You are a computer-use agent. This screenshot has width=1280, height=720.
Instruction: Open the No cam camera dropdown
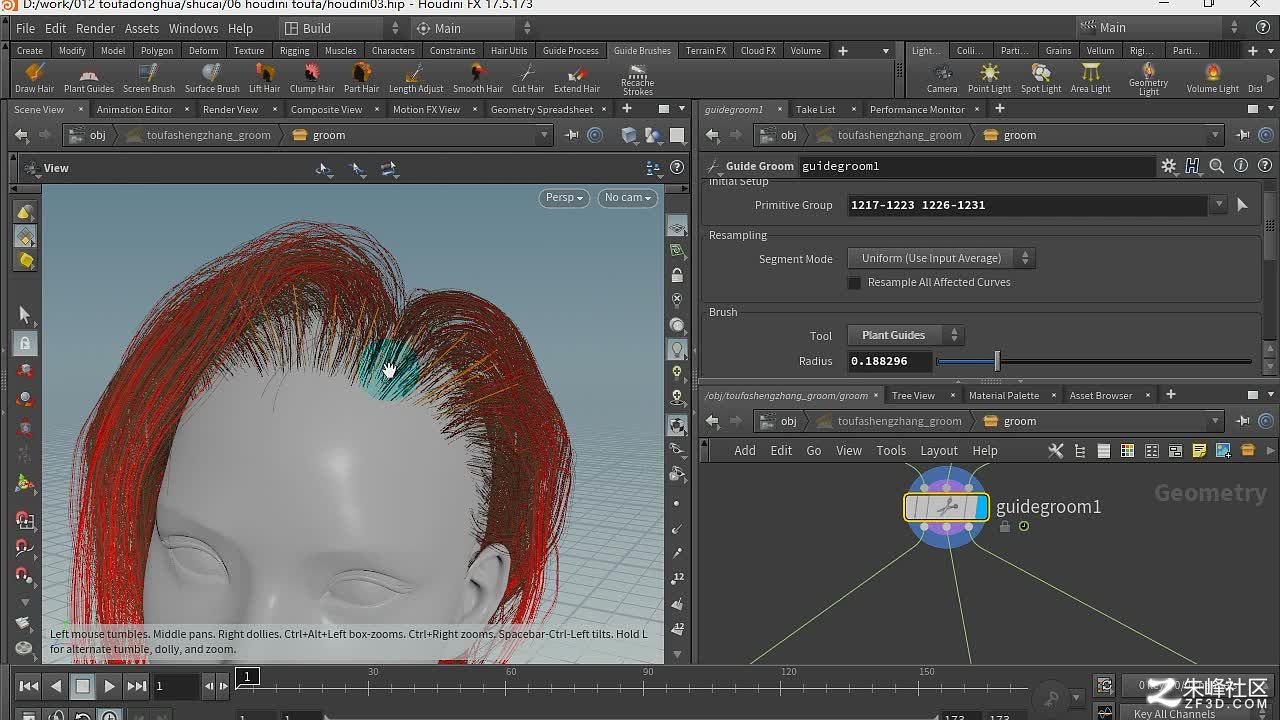[628, 198]
